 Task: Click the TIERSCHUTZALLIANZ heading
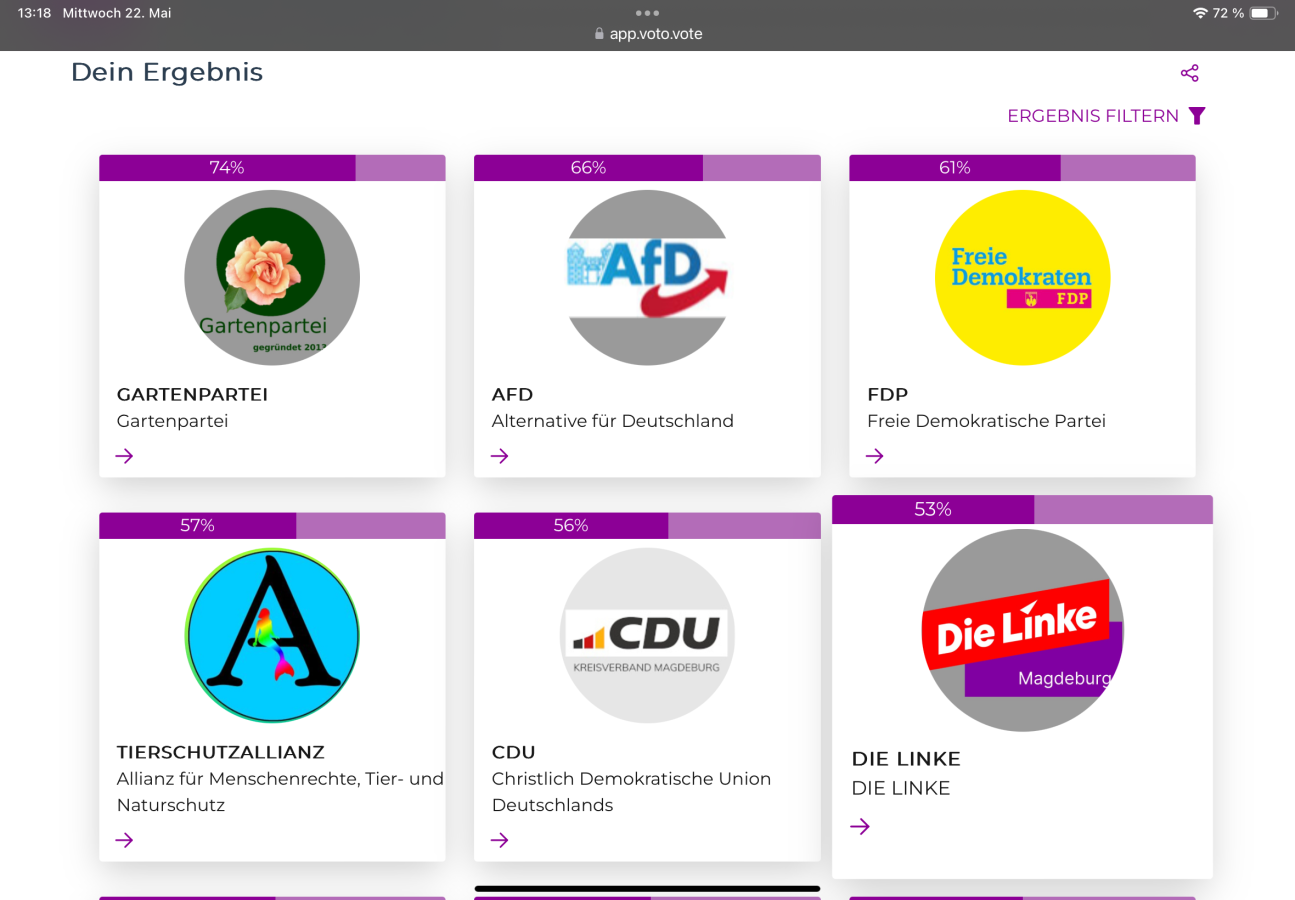point(221,752)
